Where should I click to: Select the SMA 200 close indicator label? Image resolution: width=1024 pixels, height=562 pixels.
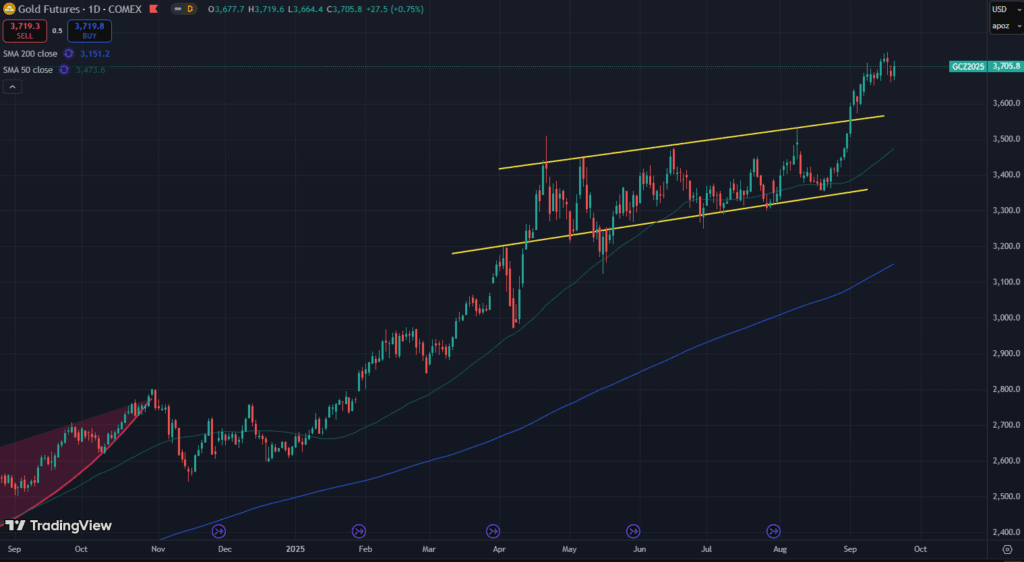(x=30, y=53)
